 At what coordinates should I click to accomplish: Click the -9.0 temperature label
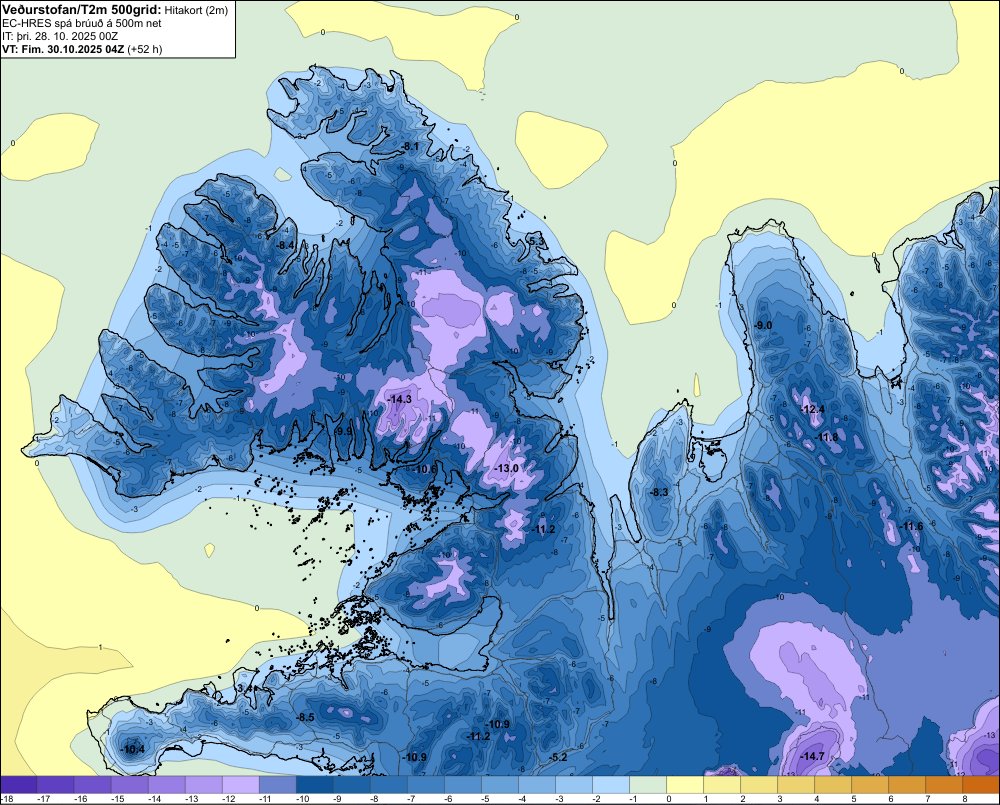tap(763, 325)
